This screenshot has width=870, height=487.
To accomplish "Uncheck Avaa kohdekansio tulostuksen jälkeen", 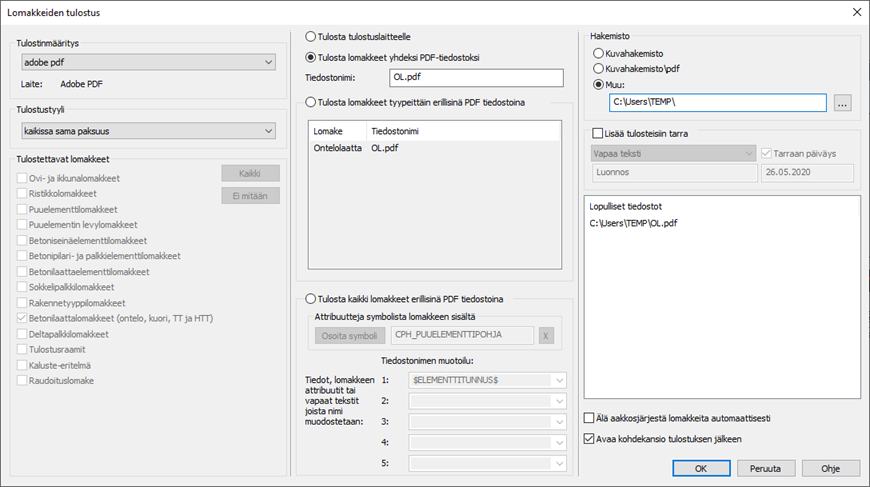I will (589, 438).
